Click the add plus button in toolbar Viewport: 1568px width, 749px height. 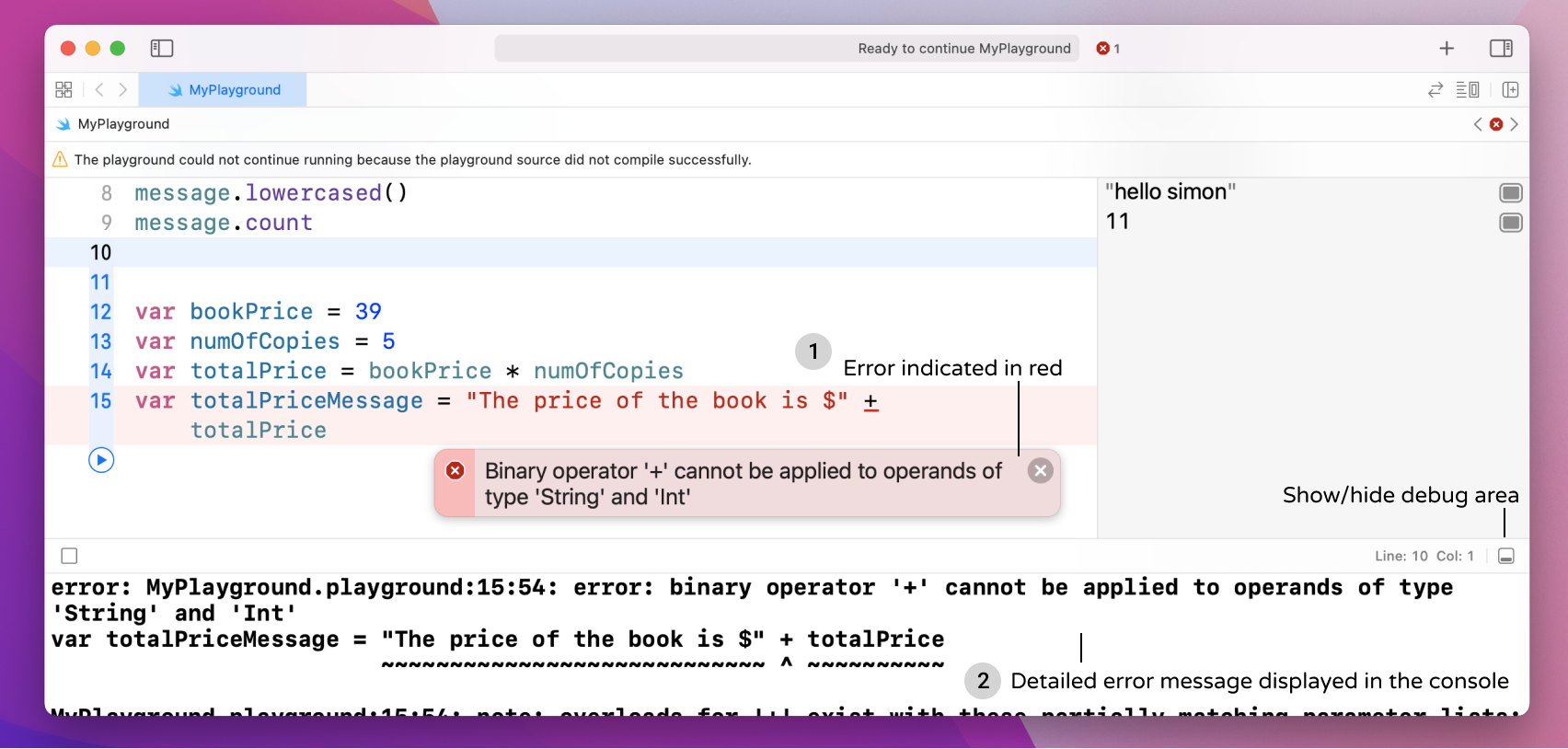[x=1447, y=48]
